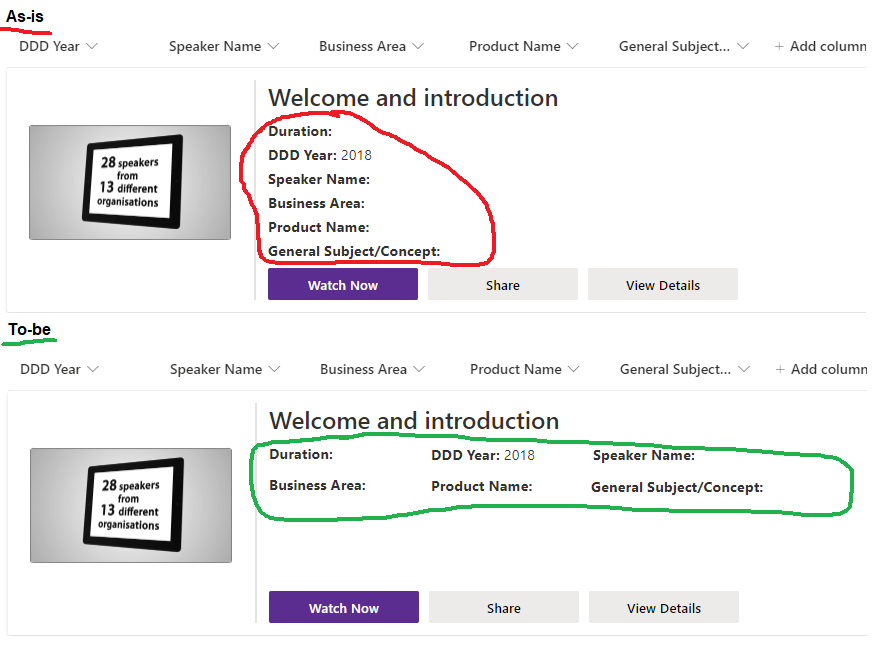Screen dimensions: 872x646
Task: Open View Details for the To-be item
Action: click(663, 607)
